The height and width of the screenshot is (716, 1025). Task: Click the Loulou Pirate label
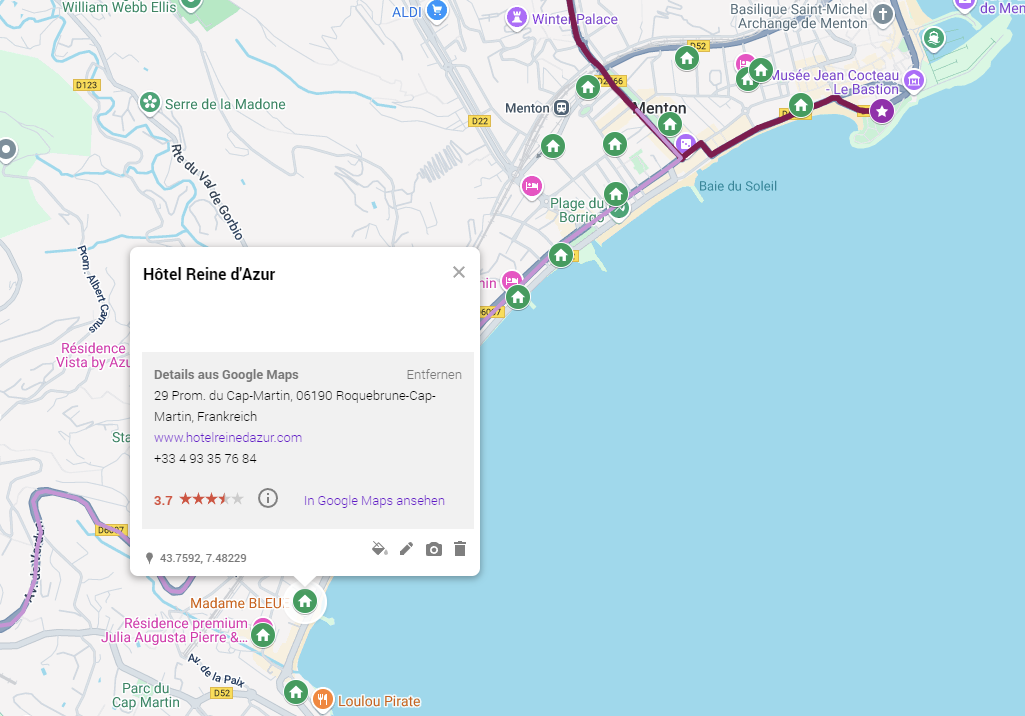tap(379, 701)
